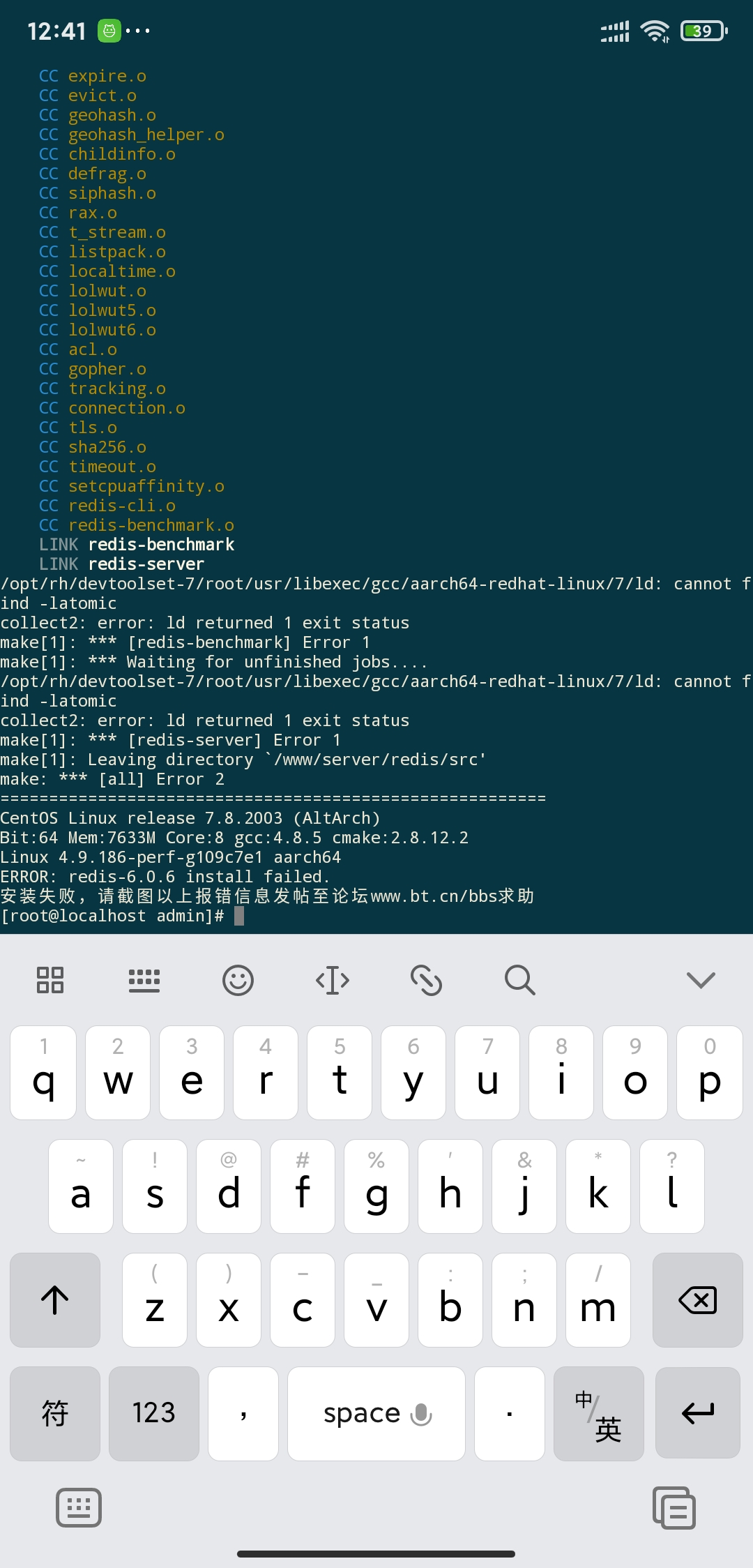Tap the v key
The image size is (753, 1568).
pos(376,1300)
